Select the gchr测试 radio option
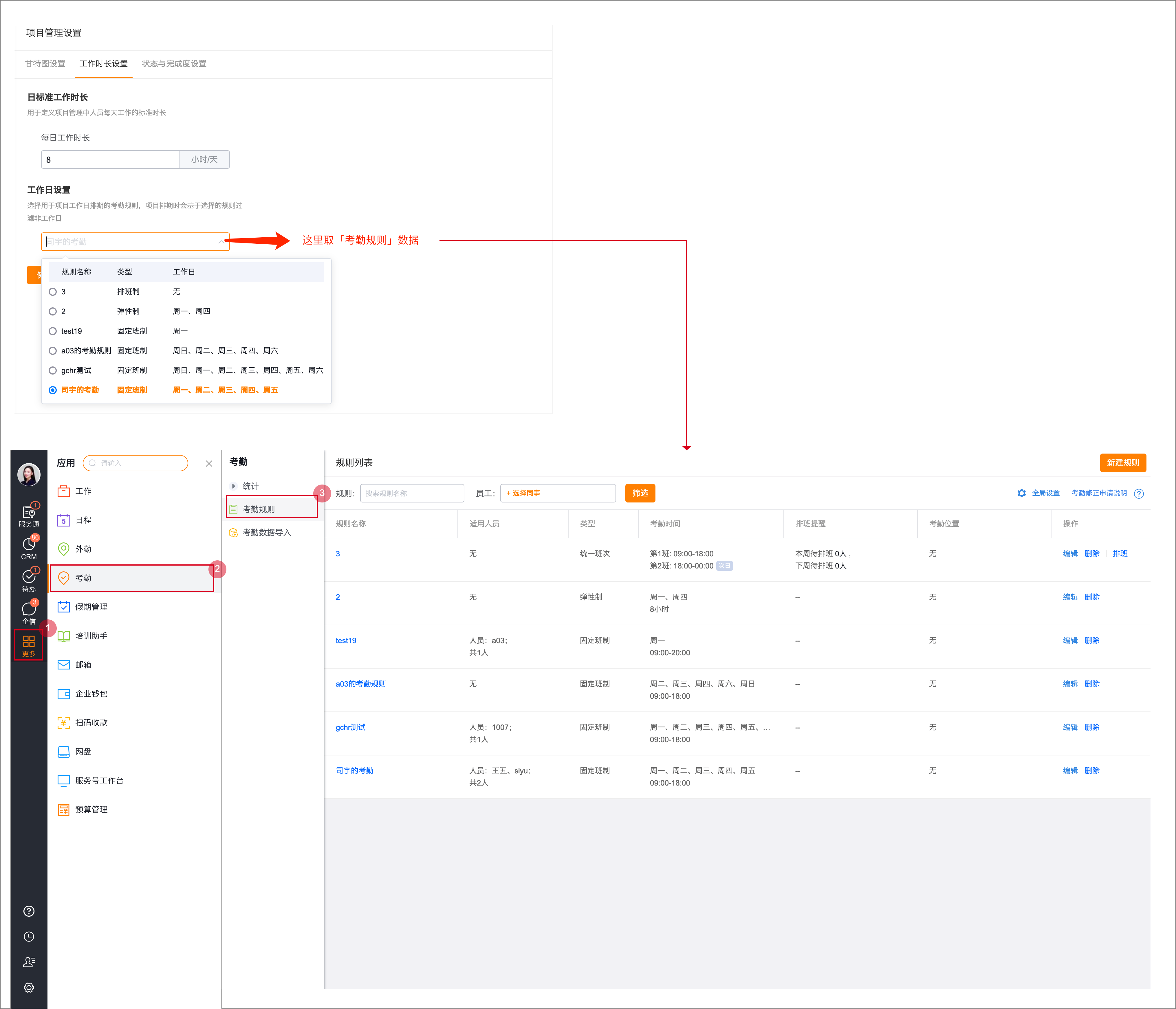This screenshot has width=1176, height=1009. 53,370
